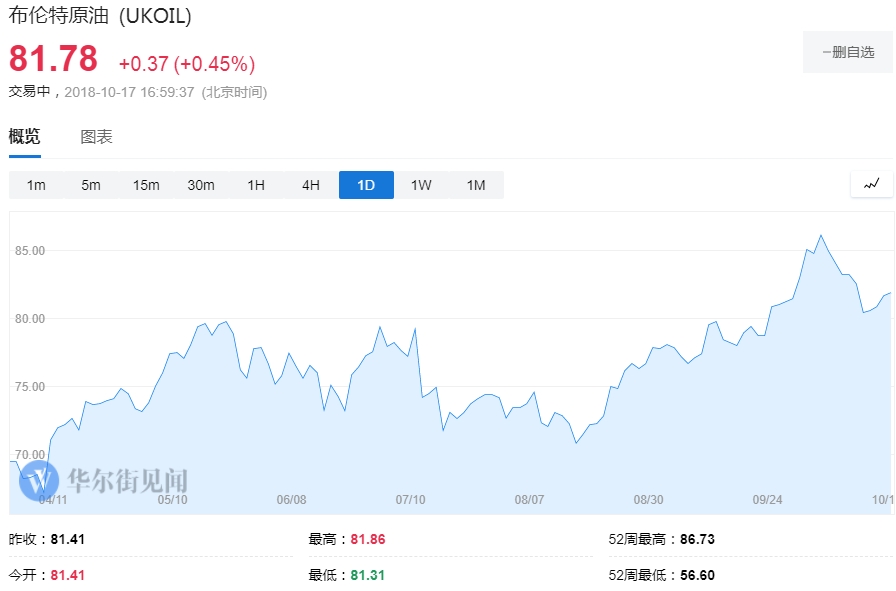
Task: Click the 09/24 date axis marker
Action: [x=767, y=499]
